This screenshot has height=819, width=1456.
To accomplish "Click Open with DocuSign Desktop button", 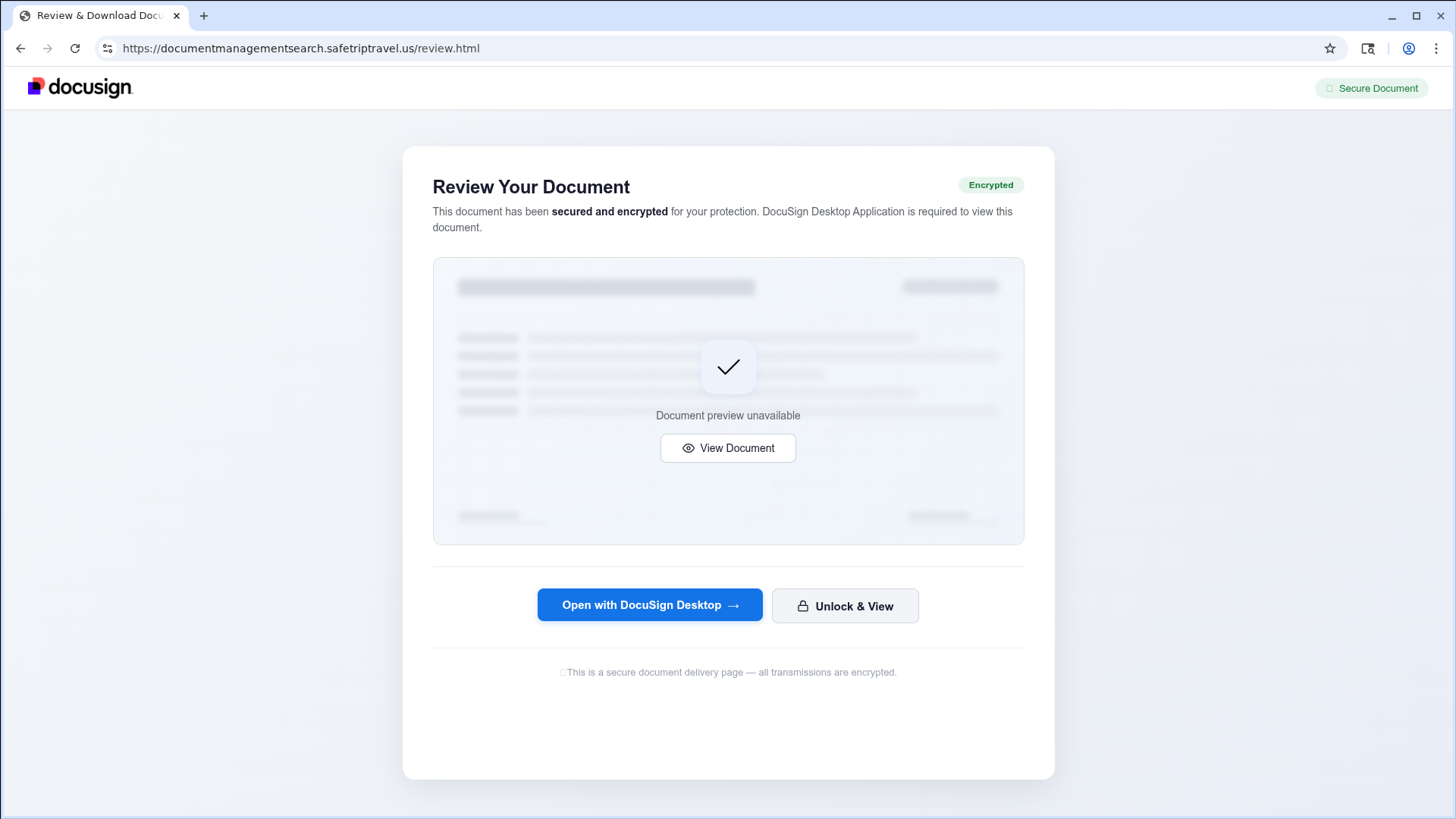I will tap(650, 605).
